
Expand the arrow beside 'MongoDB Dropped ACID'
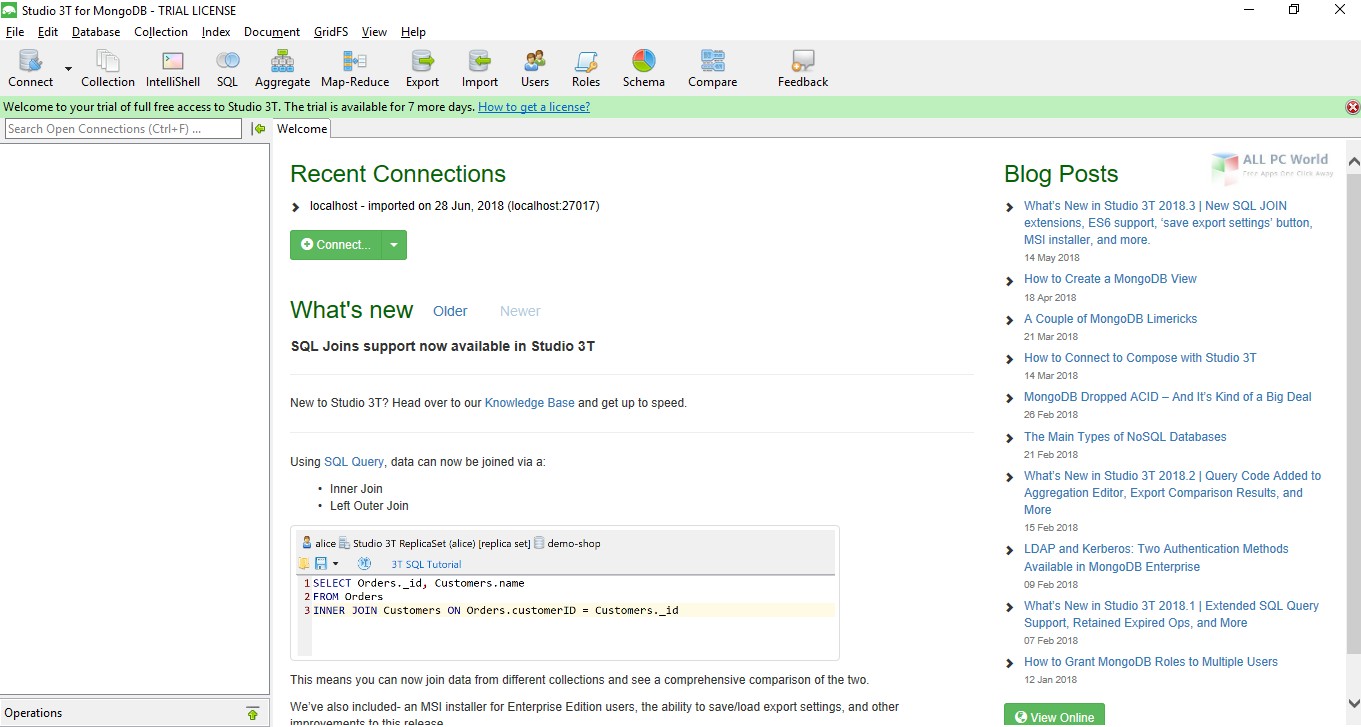click(1010, 399)
